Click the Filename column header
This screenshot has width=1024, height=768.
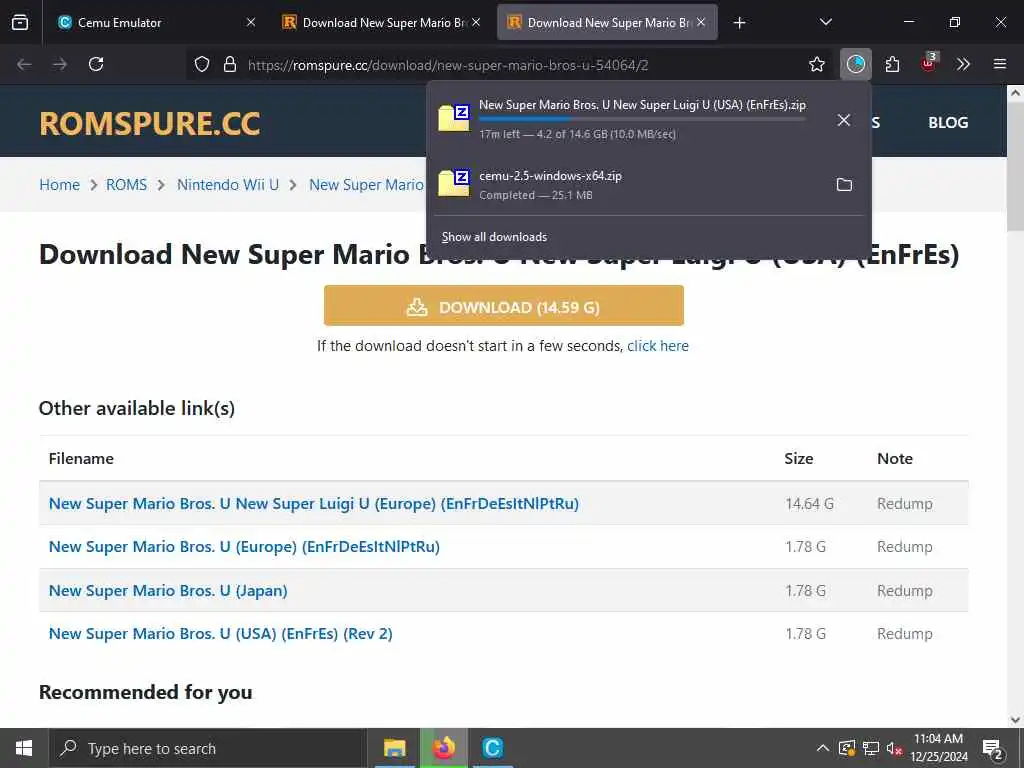pos(81,458)
